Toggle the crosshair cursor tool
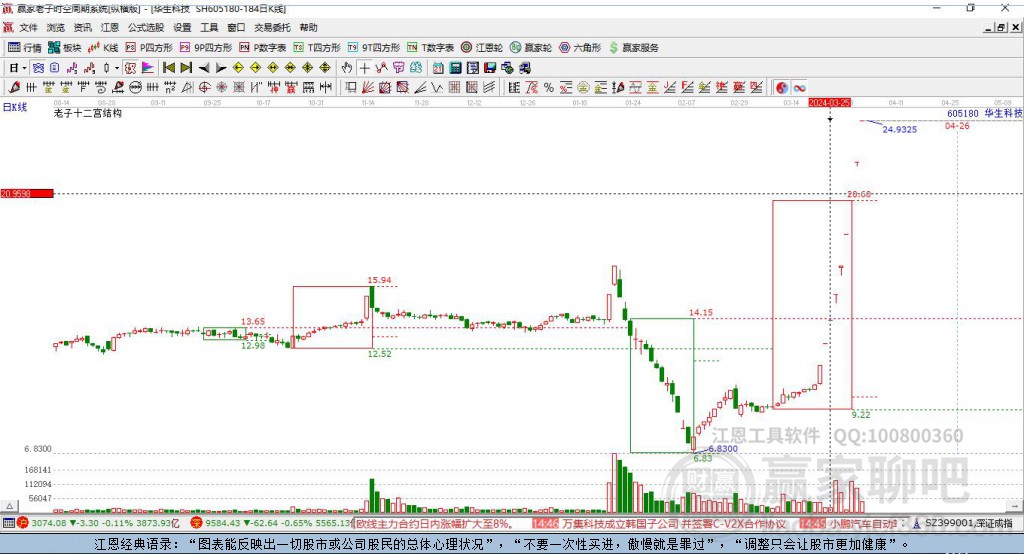This screenshot has height=554, width=1024. click(x=364, y=68)
